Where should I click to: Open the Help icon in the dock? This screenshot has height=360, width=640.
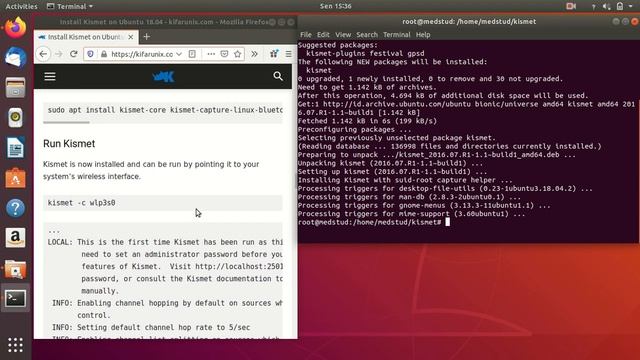pos(16,208)
